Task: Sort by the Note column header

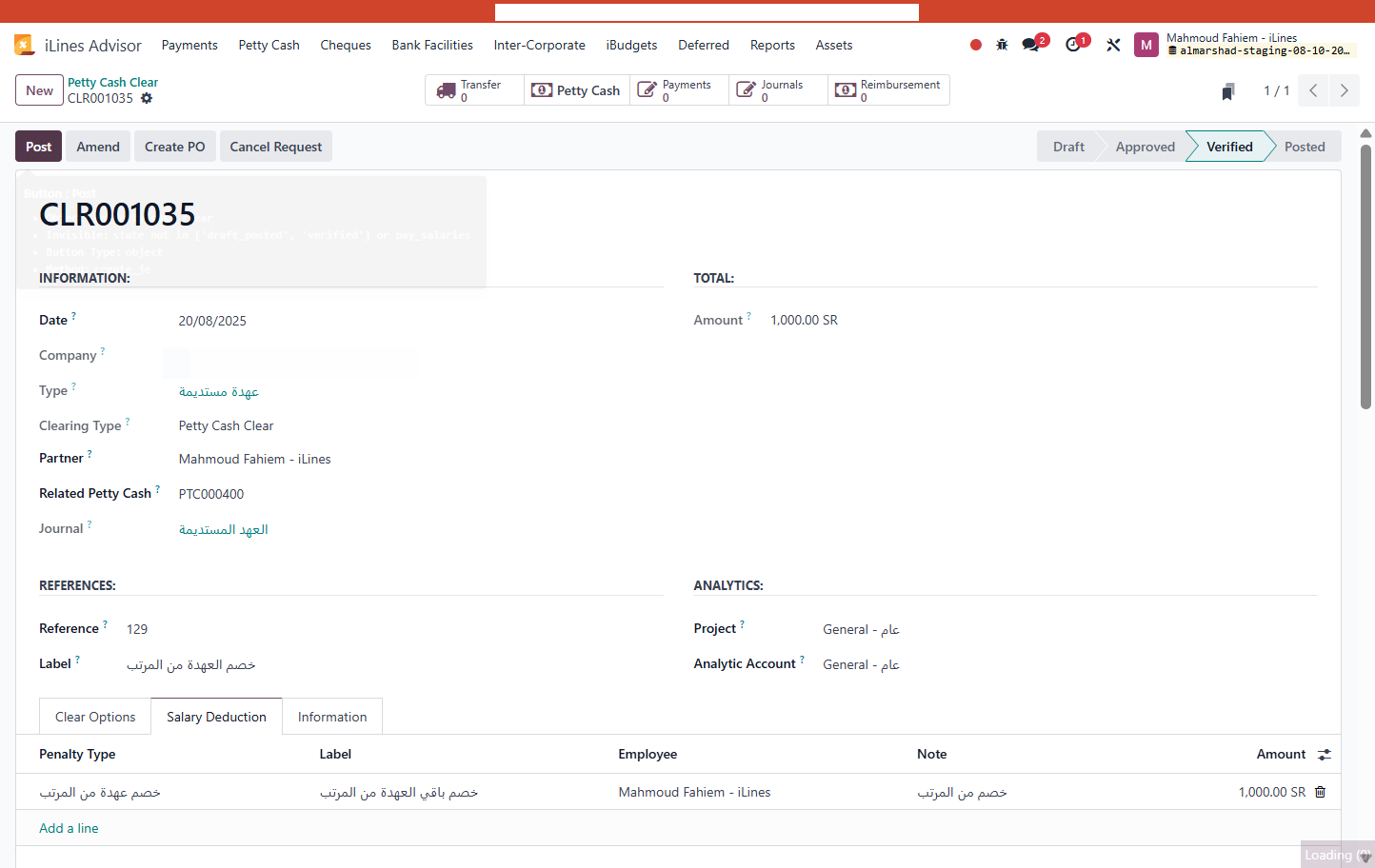Action: tap(932, 754)
